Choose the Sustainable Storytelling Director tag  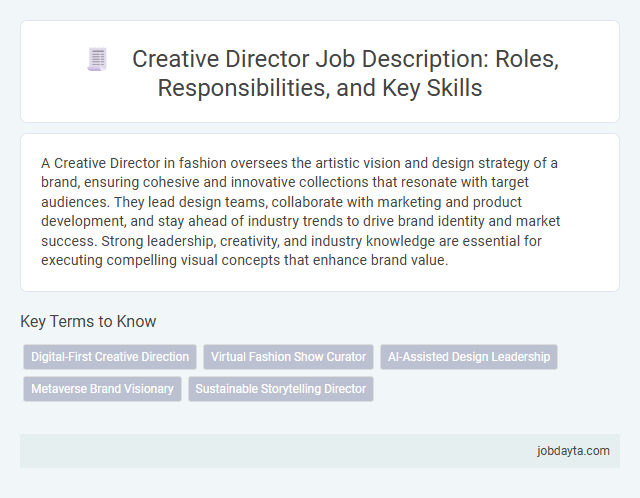pyautogui.click(x=280, y=389)
